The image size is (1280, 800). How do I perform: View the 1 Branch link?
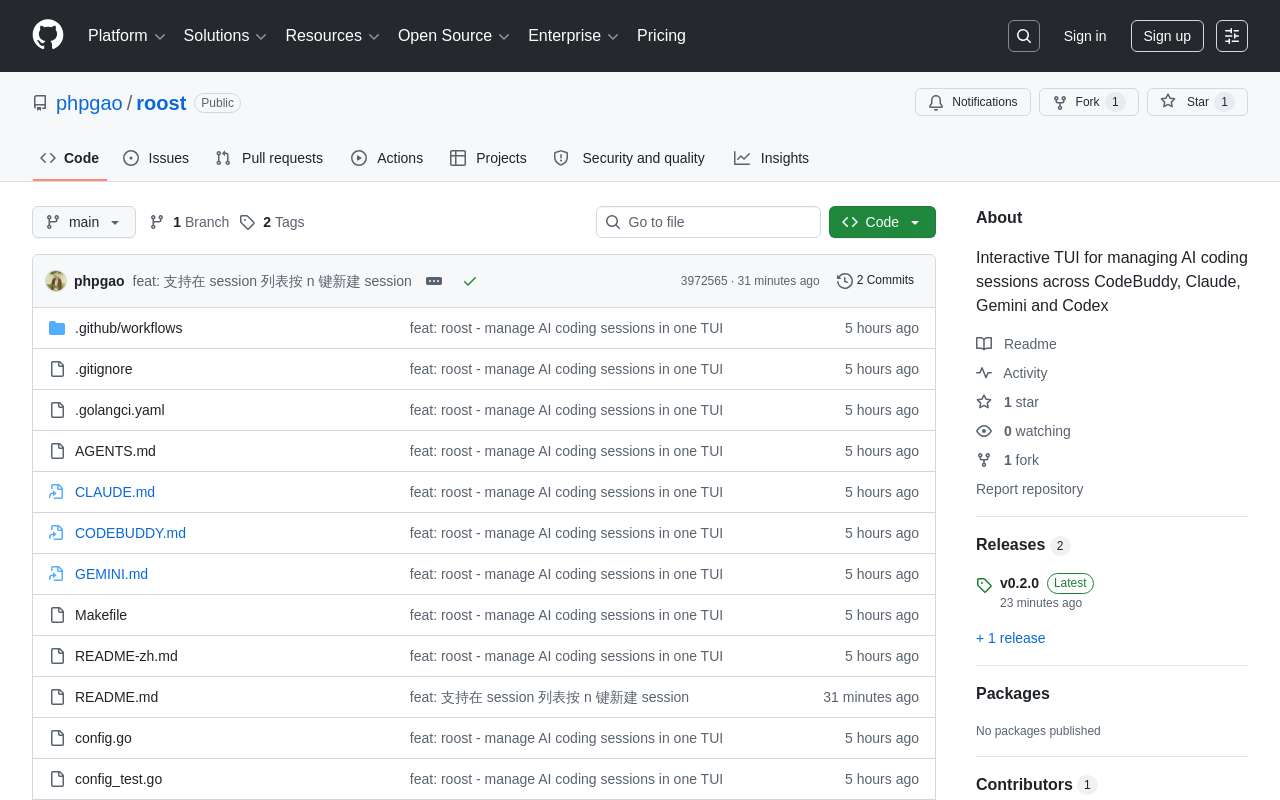coord(189,222)
